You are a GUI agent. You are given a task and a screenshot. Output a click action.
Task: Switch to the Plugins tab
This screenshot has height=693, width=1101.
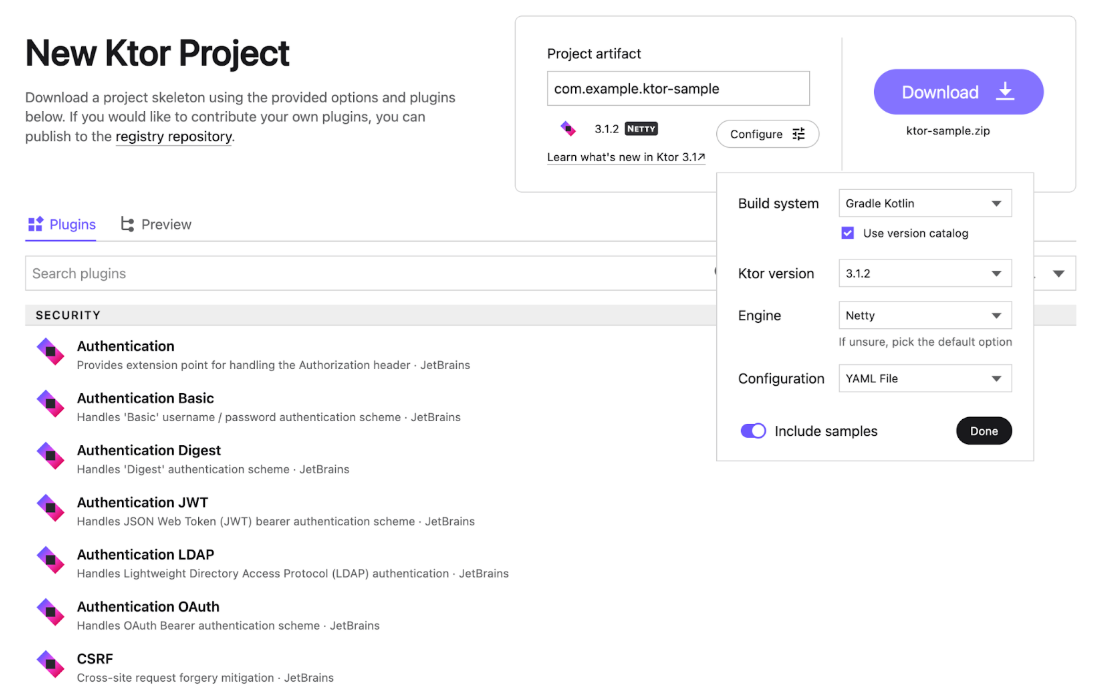61,224
